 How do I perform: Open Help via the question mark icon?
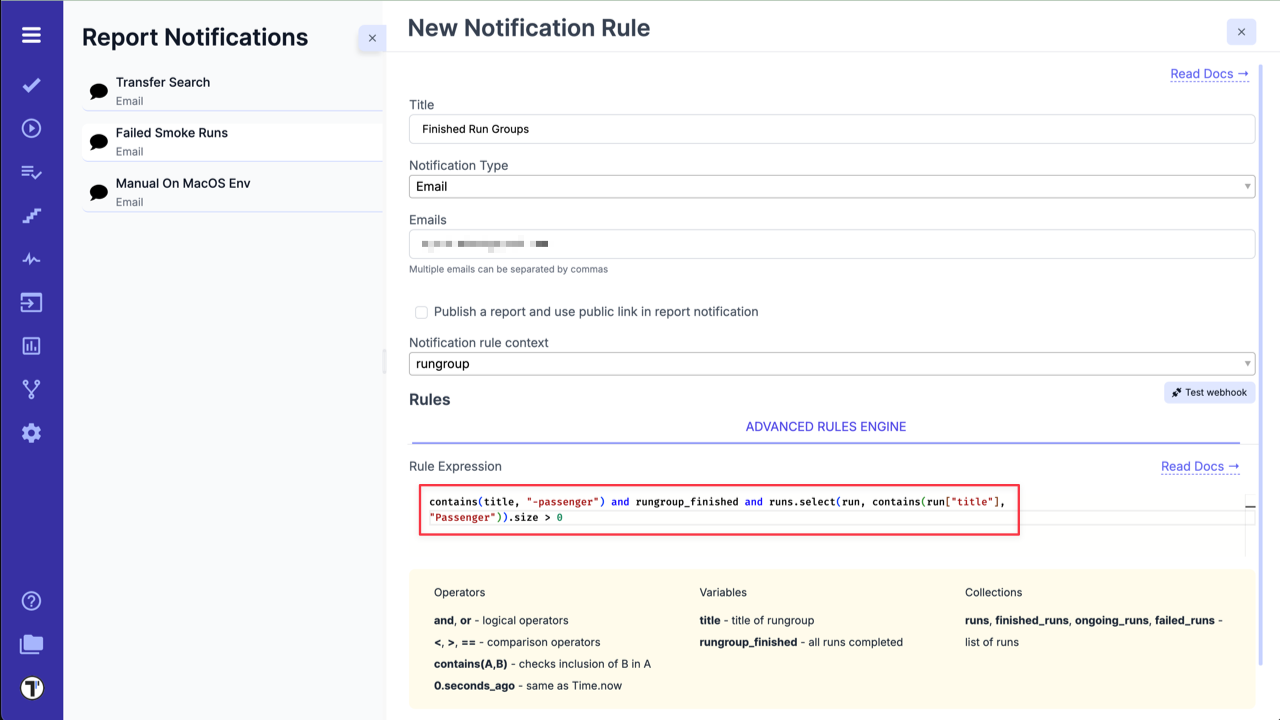tap(31, 601)
